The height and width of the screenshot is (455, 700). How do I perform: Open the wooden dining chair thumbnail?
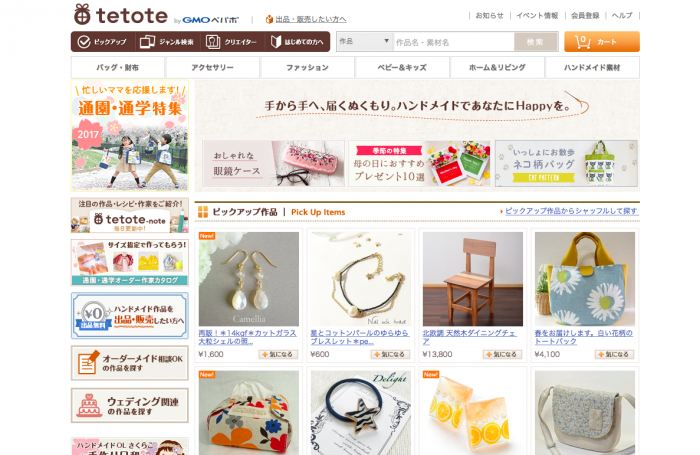(x=473, y=279)
